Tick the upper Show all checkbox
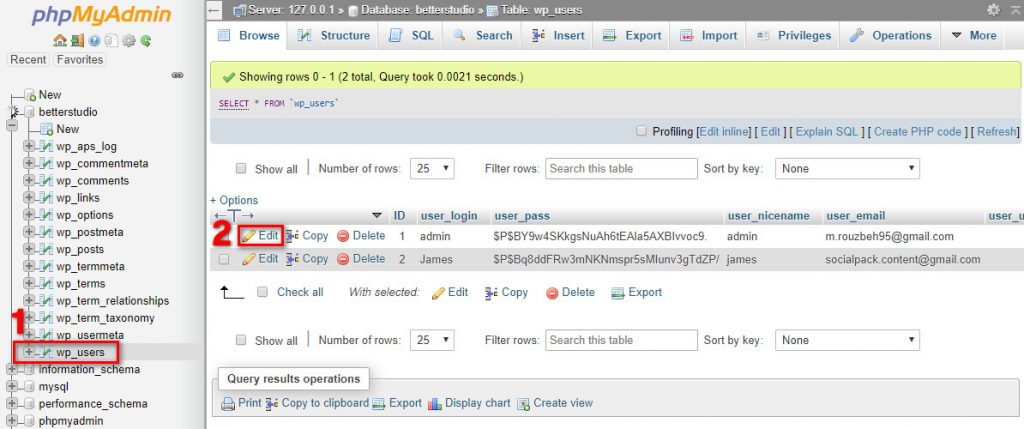This screenshot has width=1024, height=429. [x=241, y=168]
